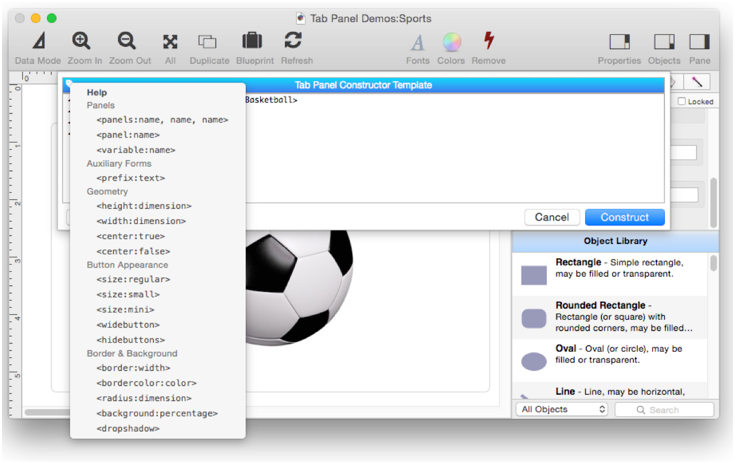735x464 pixels.
Task: Click the Construct button
Action: [625, 217]
